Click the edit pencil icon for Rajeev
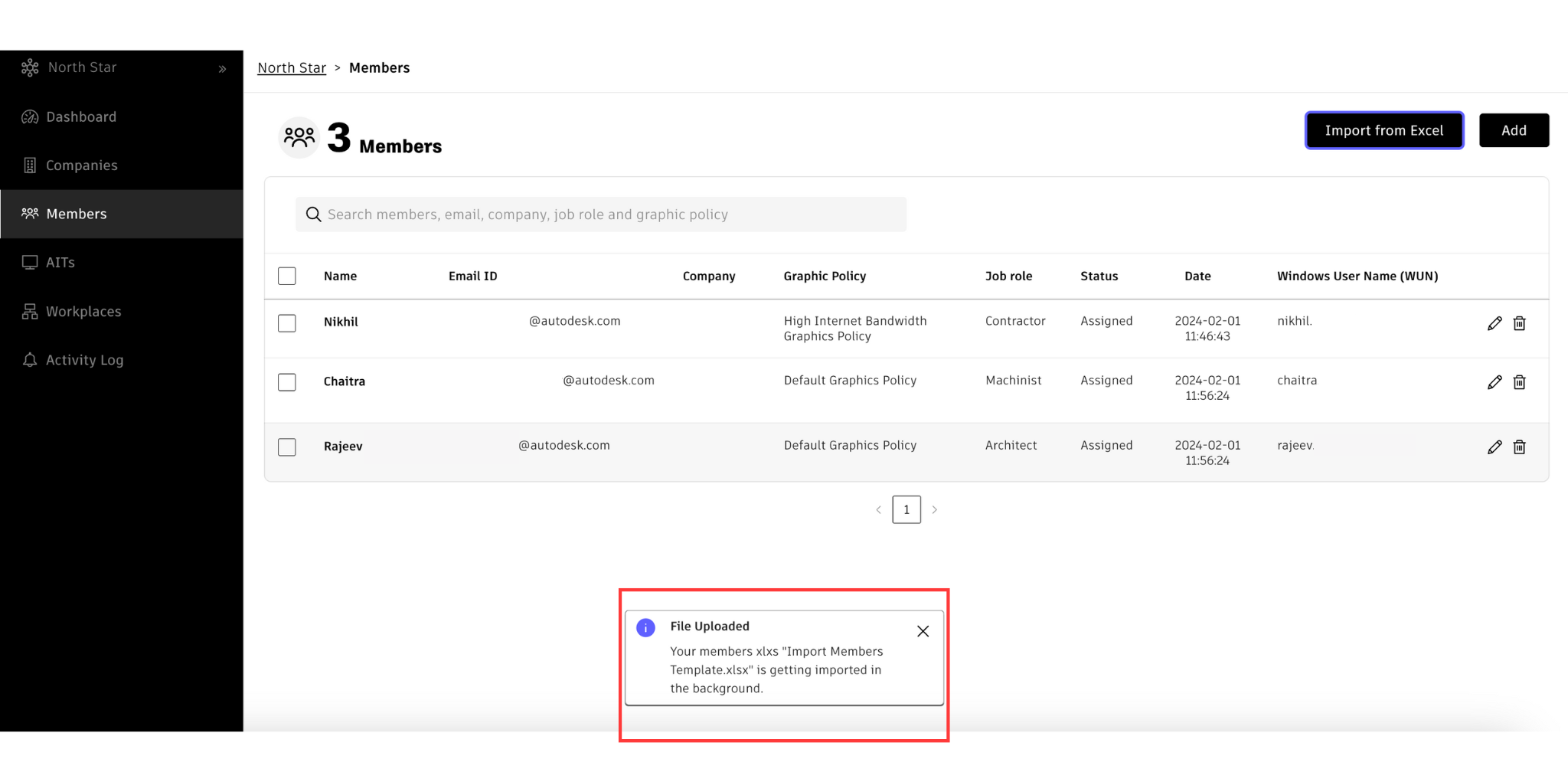Screen dimensions: 1568x782 coord(1494,447)
